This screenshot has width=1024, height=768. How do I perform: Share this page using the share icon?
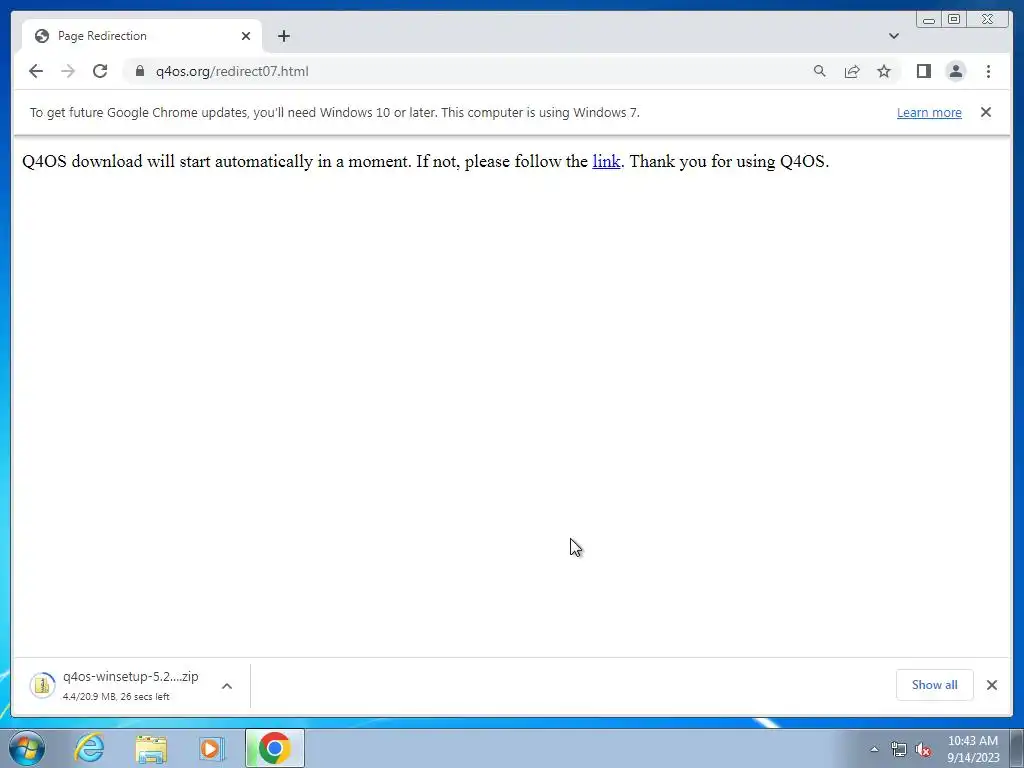coord(852,71)
